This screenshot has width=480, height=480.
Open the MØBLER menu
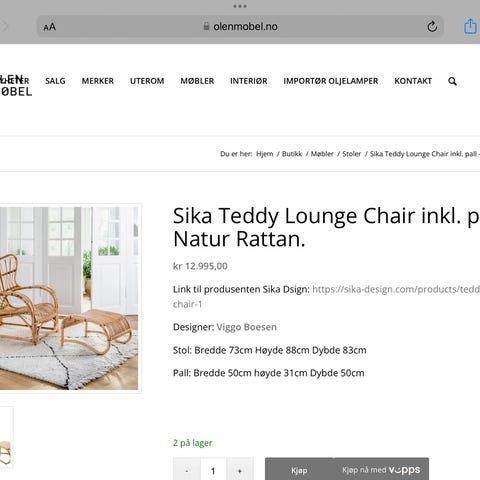[197, 81]
